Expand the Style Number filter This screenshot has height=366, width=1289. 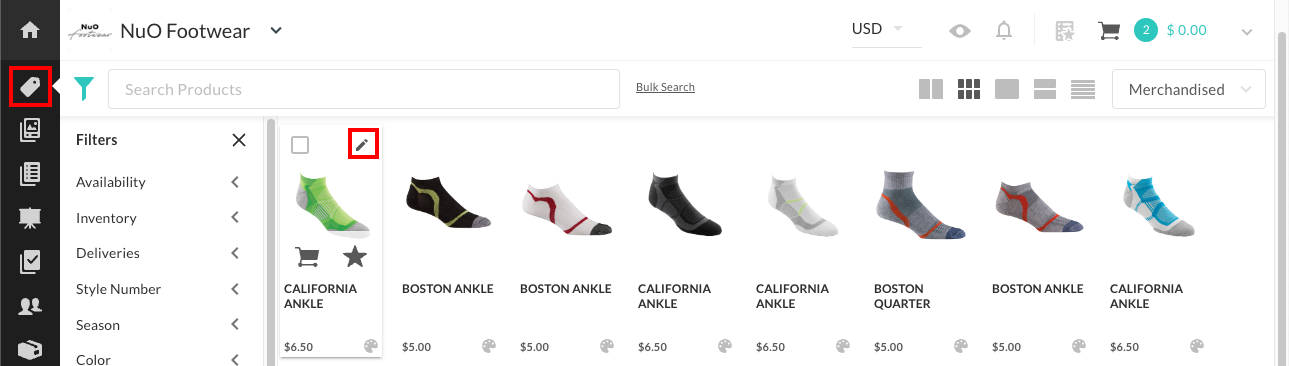click(158, 289)
